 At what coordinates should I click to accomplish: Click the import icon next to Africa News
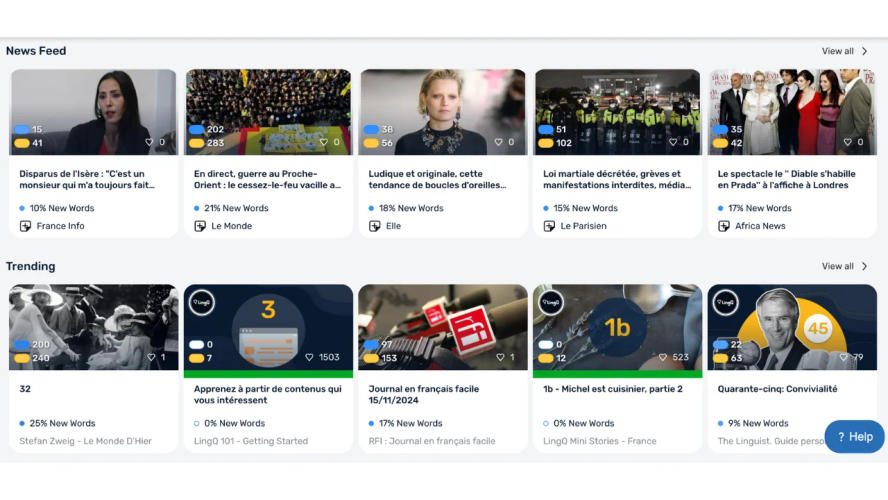point(724,226)
